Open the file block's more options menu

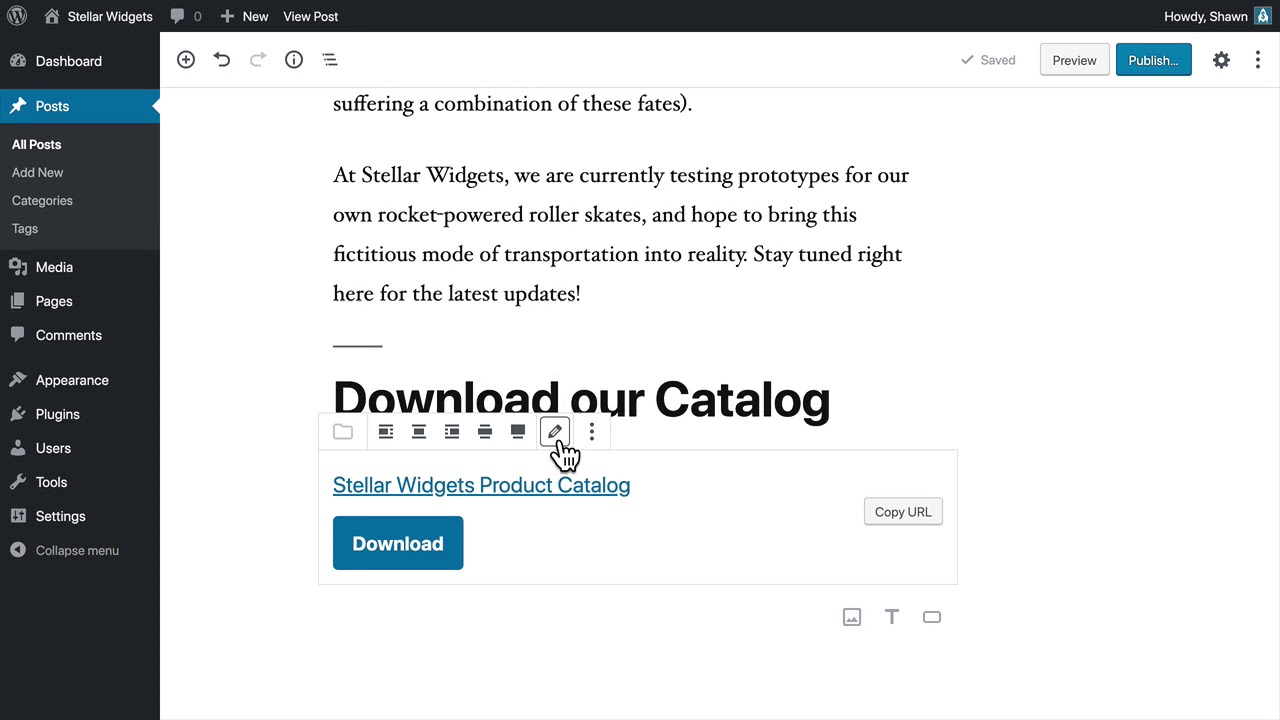tap(592, 432)
